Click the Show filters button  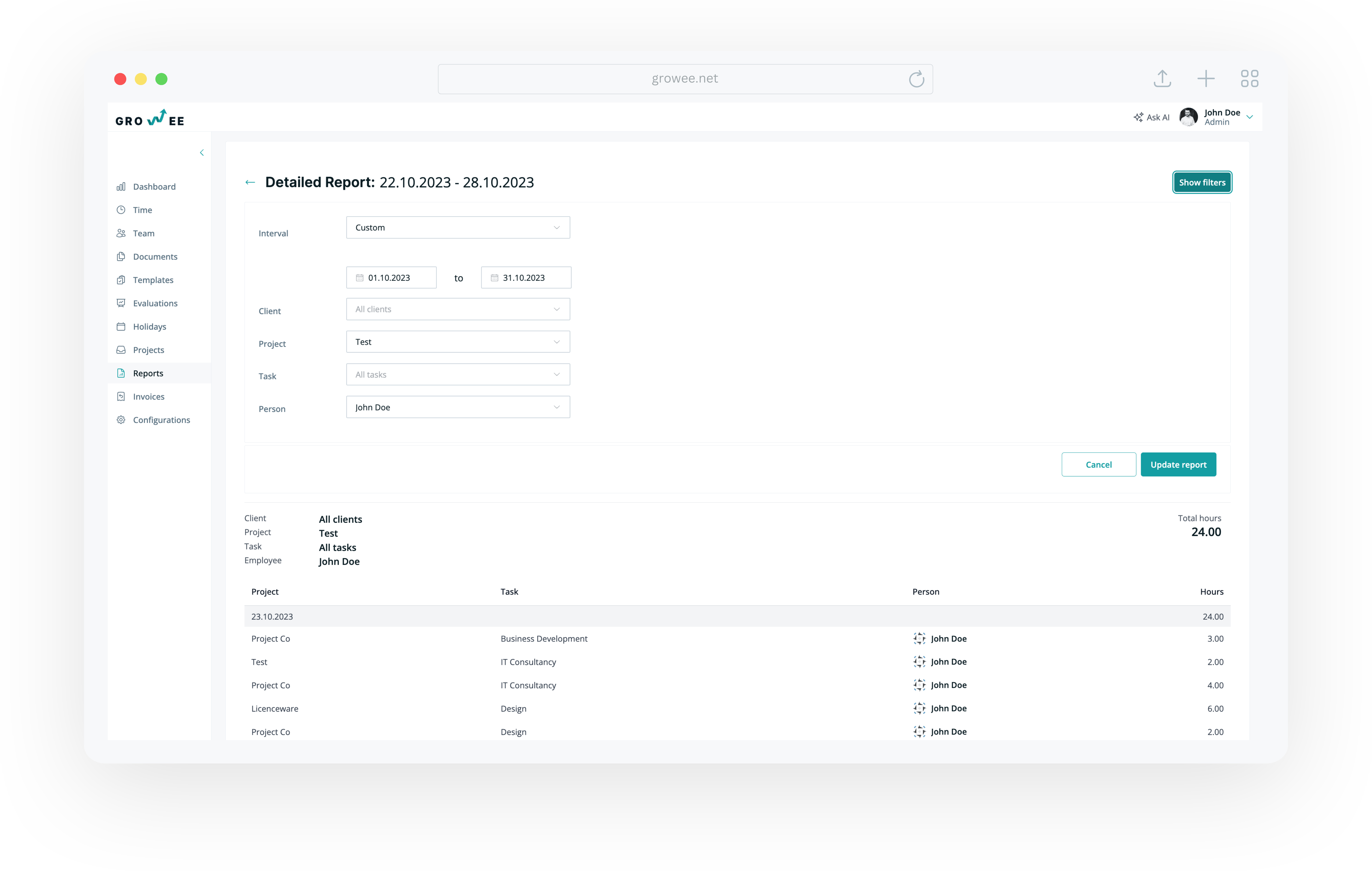click(x=1202, y=183)
